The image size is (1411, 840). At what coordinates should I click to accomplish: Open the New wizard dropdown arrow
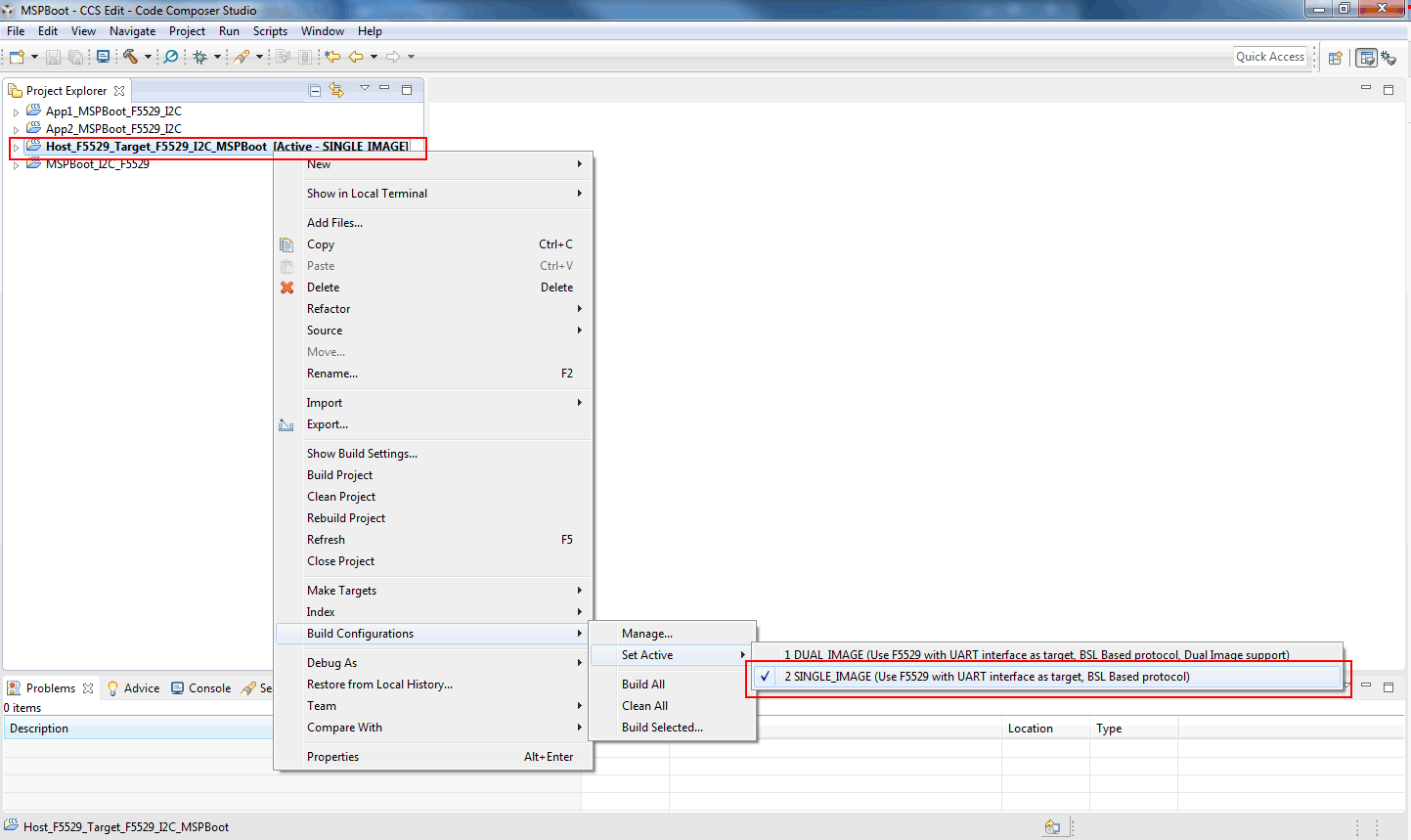34,57
